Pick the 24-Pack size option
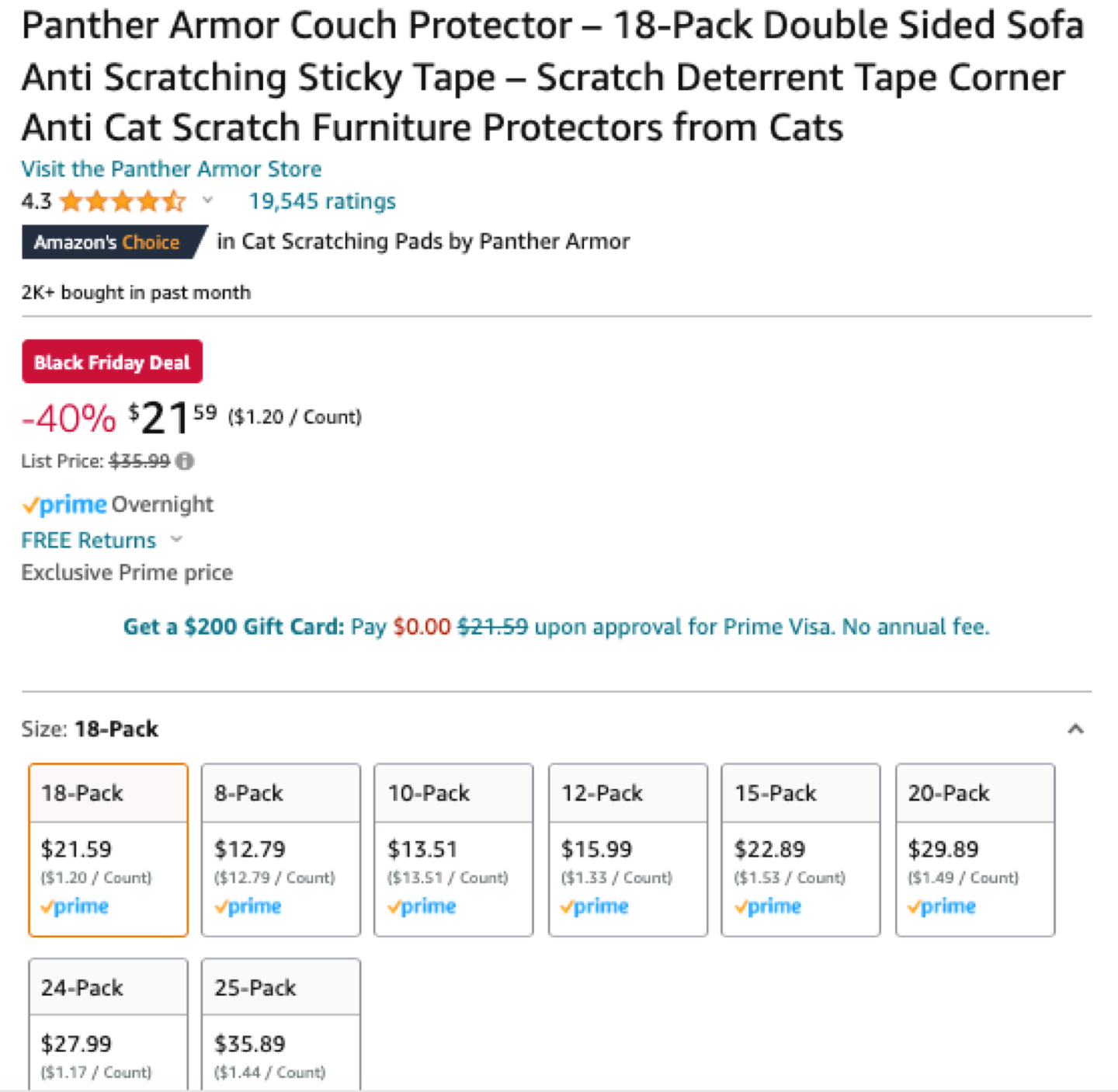Image resolution: width=1118 pixels, height=1092 pixels. pyautogui.click(x=108, y=1025)
